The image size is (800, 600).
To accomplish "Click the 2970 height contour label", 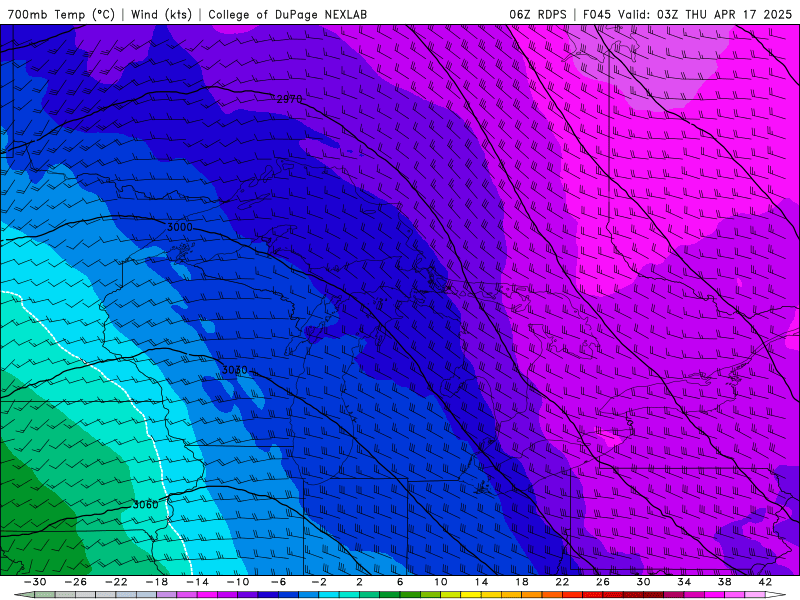I will tap(289, 99).
